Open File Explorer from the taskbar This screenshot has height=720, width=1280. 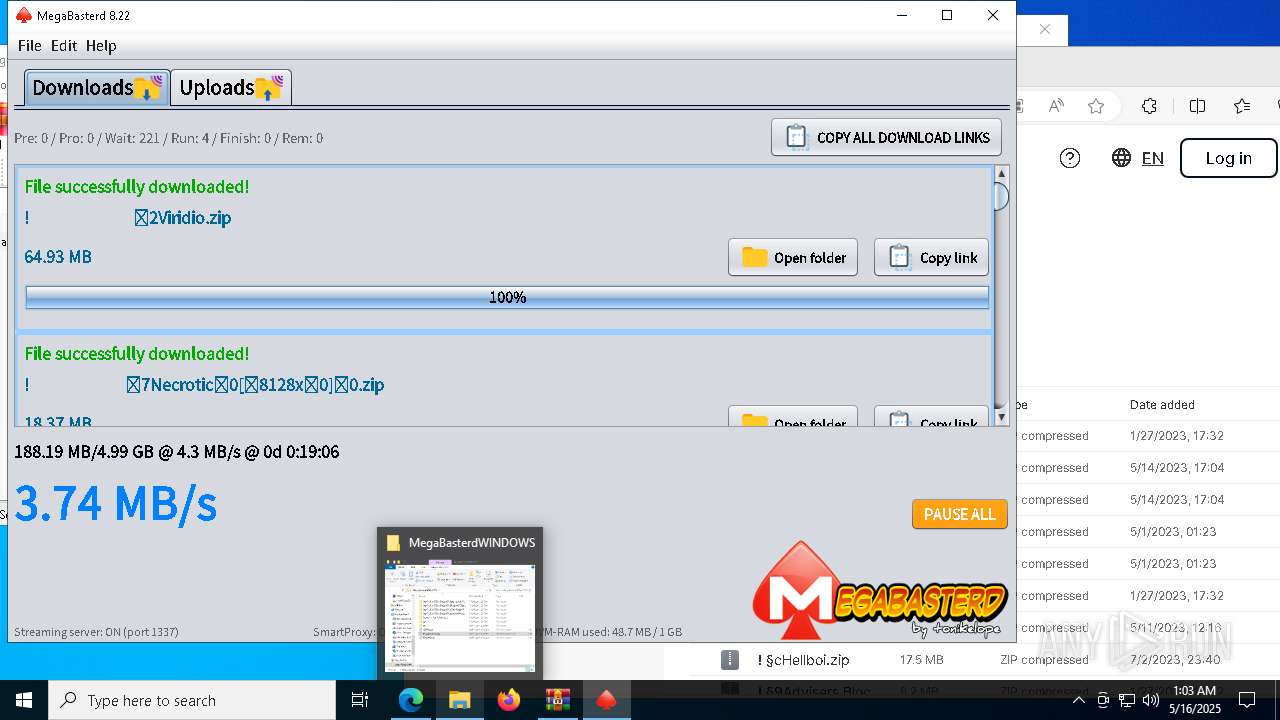[459, 700]
